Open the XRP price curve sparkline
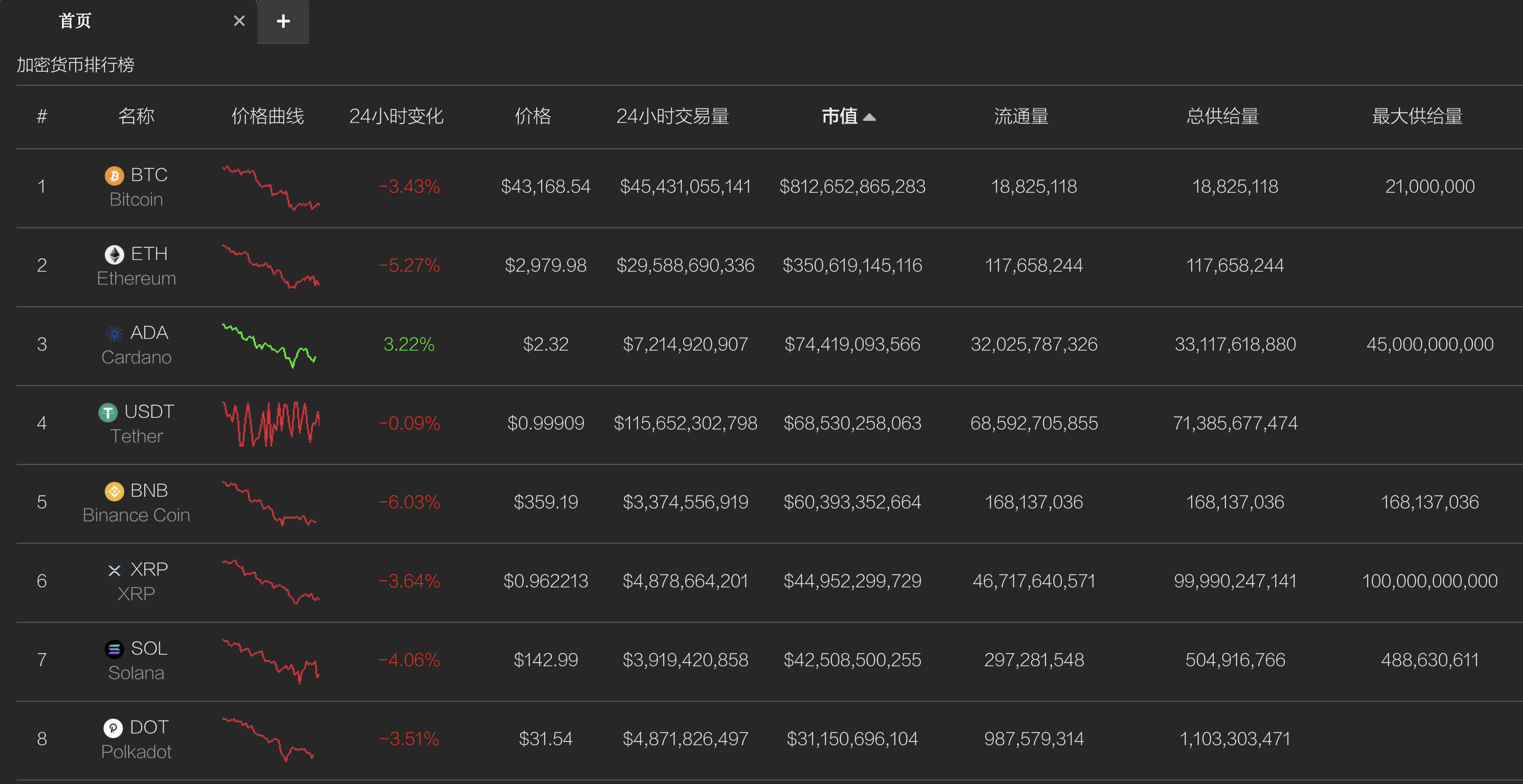Screen dimensions: 1523x784 [x=270, y=582]
